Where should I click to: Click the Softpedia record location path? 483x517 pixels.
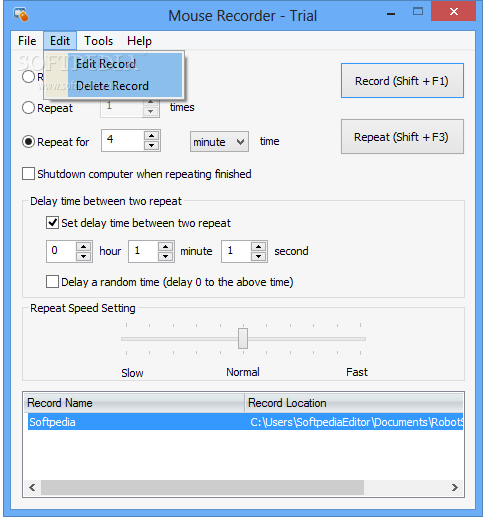[x=356, y=422]
